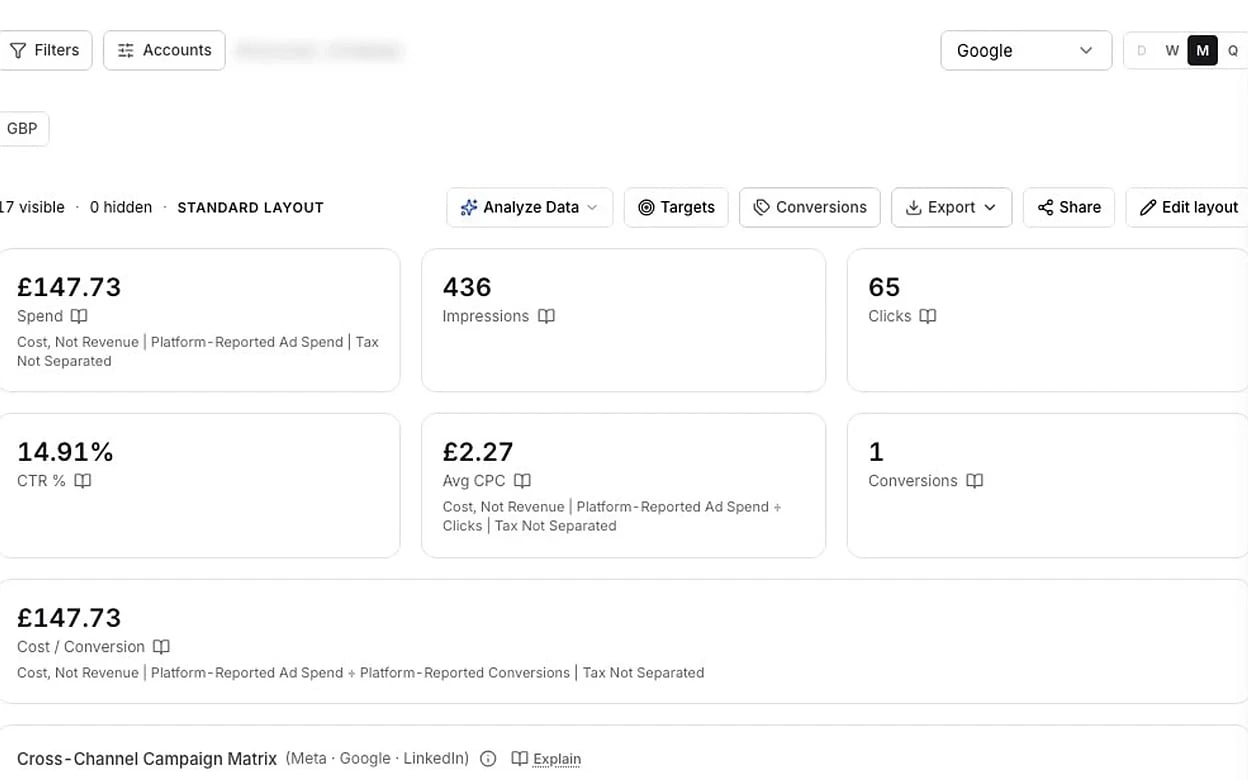Open the book icon next to Clicks
The height and width of the screenshot is (780, 1248).
[928, 316]
